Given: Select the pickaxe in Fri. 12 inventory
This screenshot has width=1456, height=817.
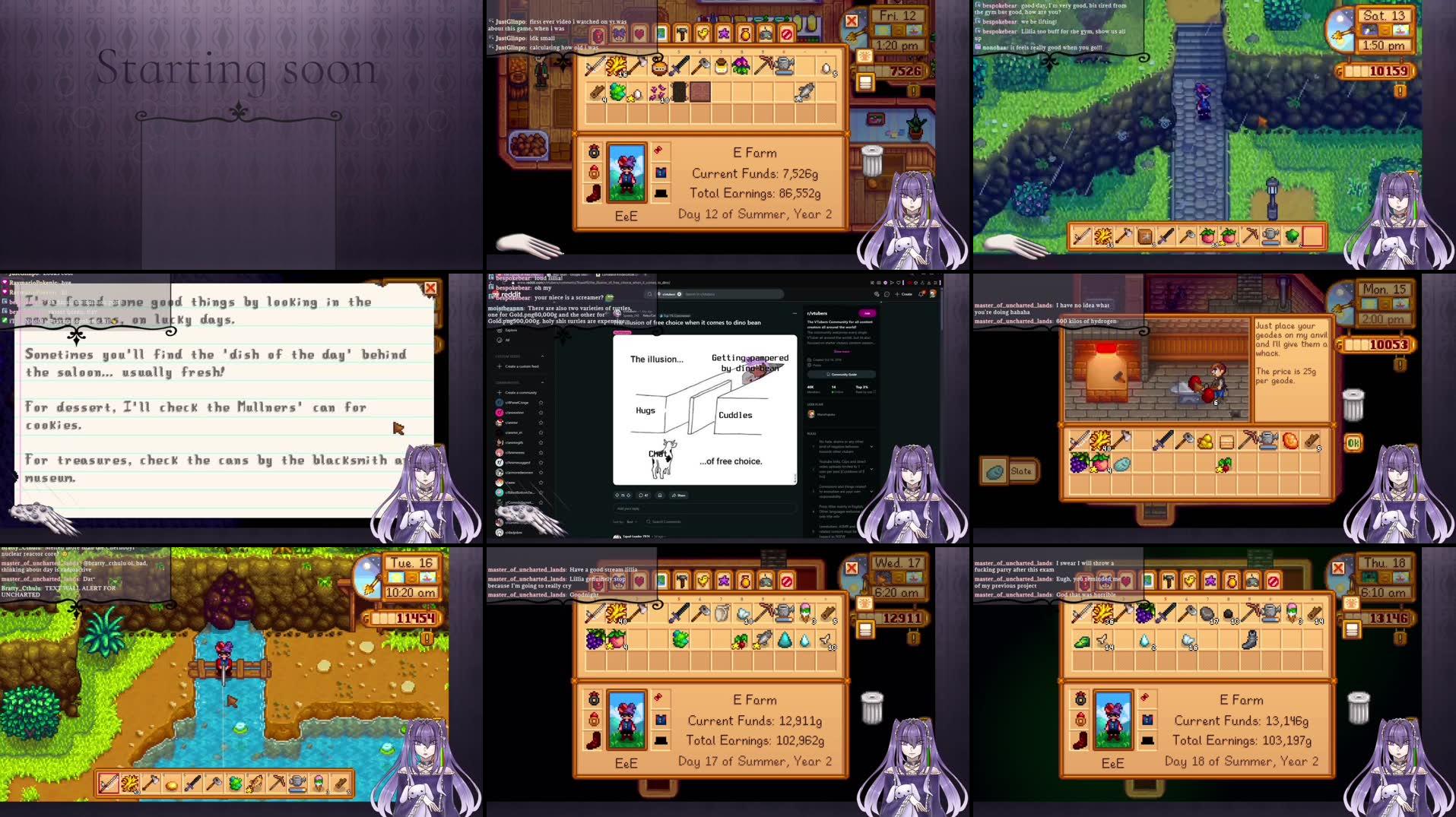Looking at the screenshot, I should click(763, 67).
